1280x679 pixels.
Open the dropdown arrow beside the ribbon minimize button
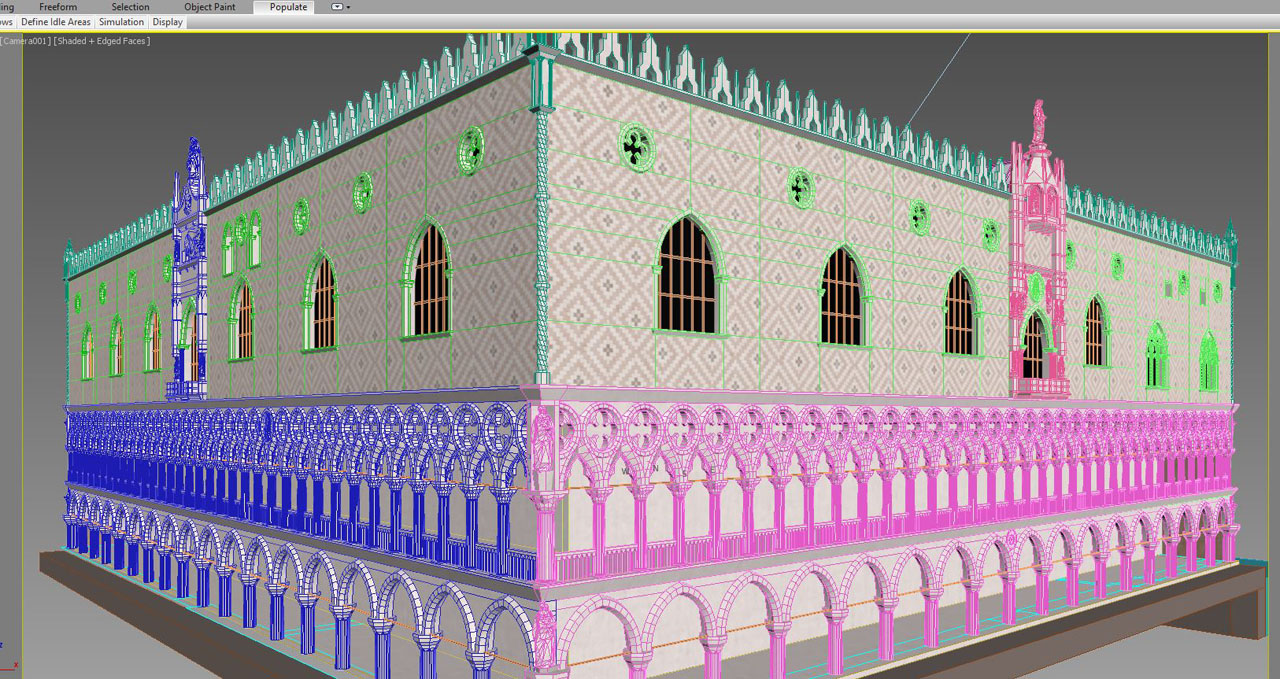click(347, 7)
